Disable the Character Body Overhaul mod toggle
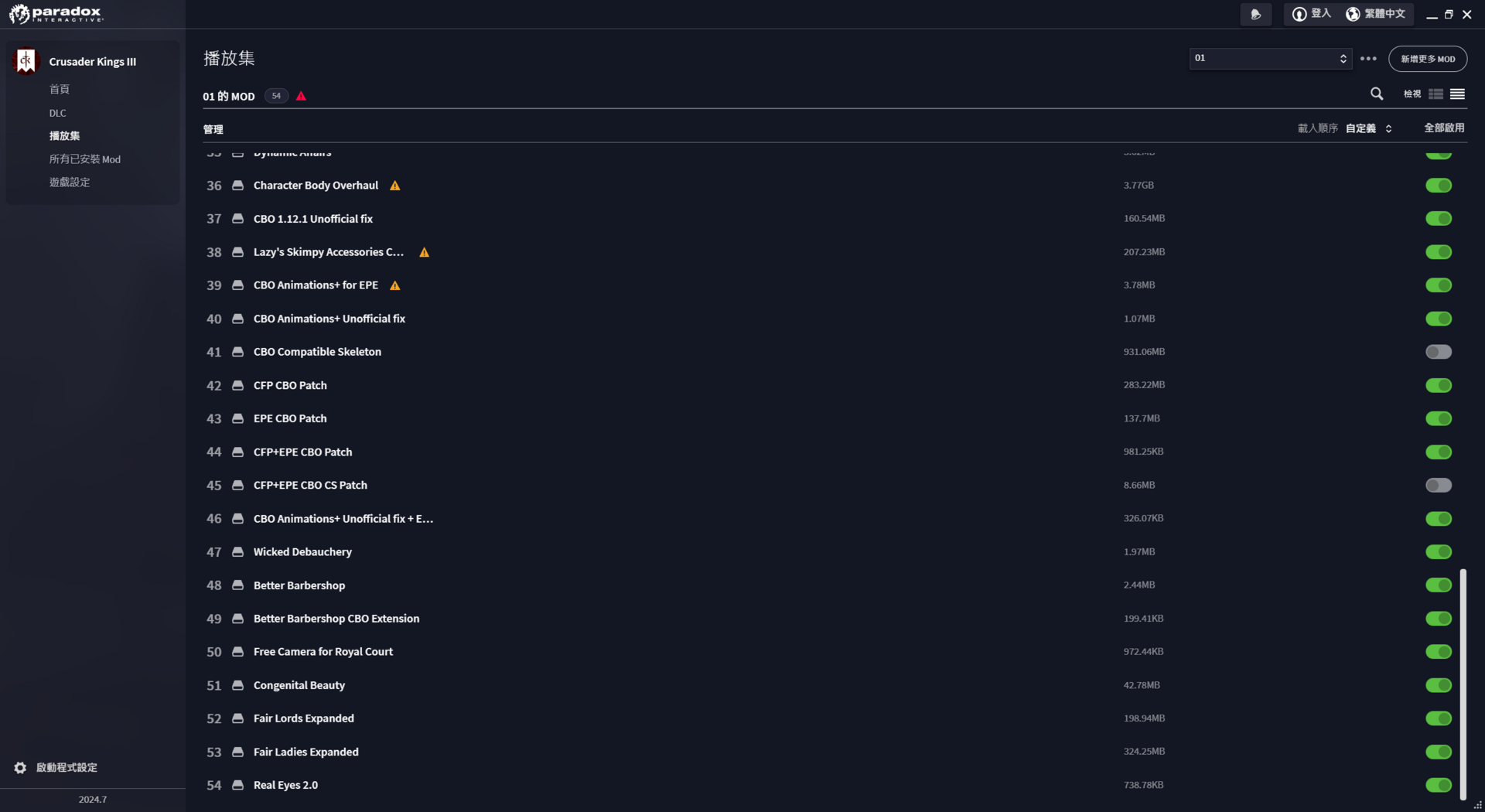Screen dimensions: 1485x812 coord(1439,186)
